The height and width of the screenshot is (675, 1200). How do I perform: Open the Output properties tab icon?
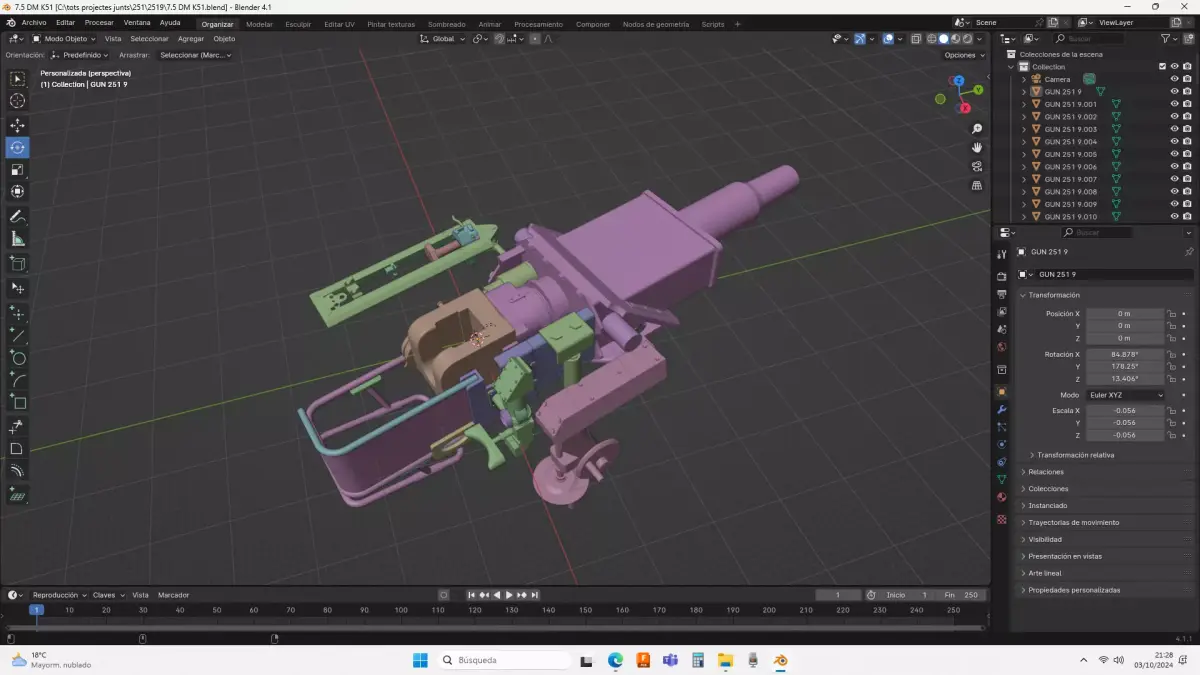1001,295
